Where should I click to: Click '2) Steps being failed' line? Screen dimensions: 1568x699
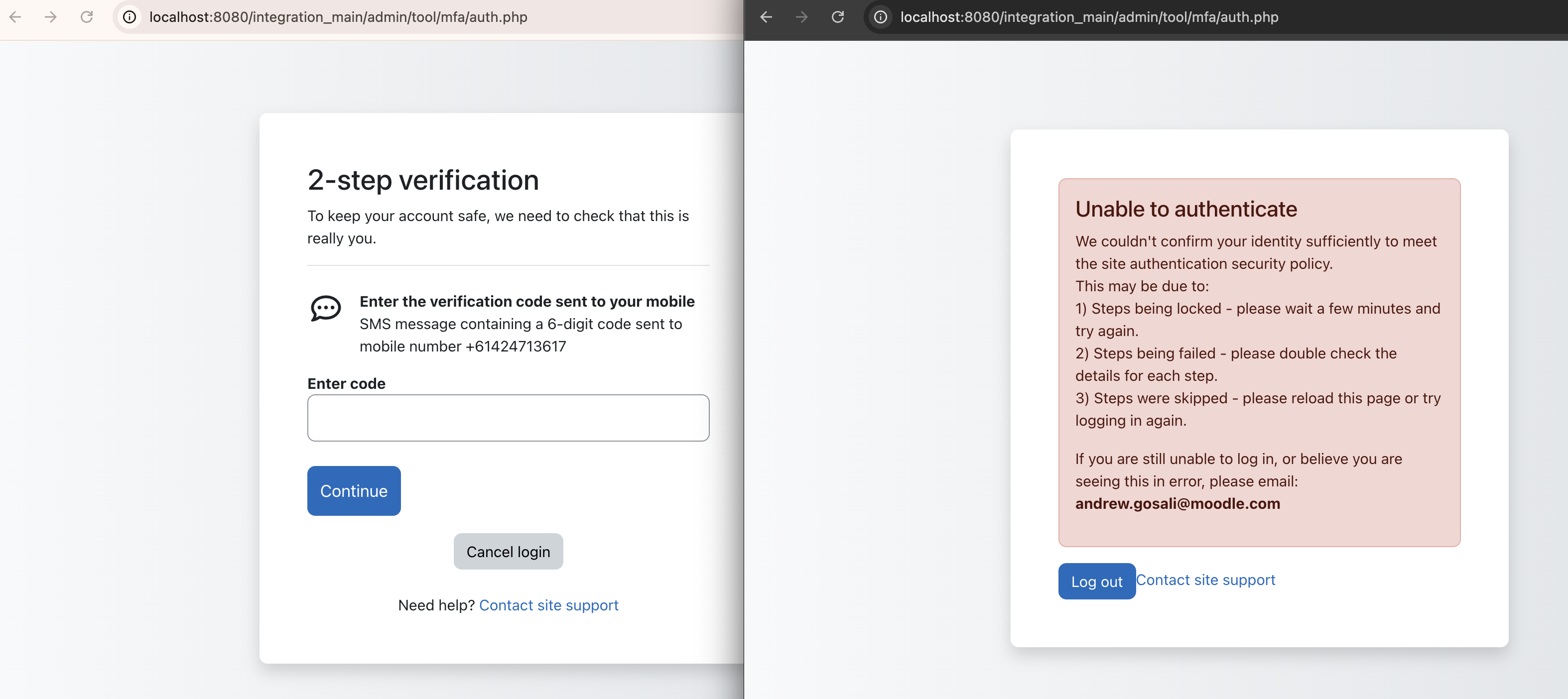click(x=1236, y=364)
